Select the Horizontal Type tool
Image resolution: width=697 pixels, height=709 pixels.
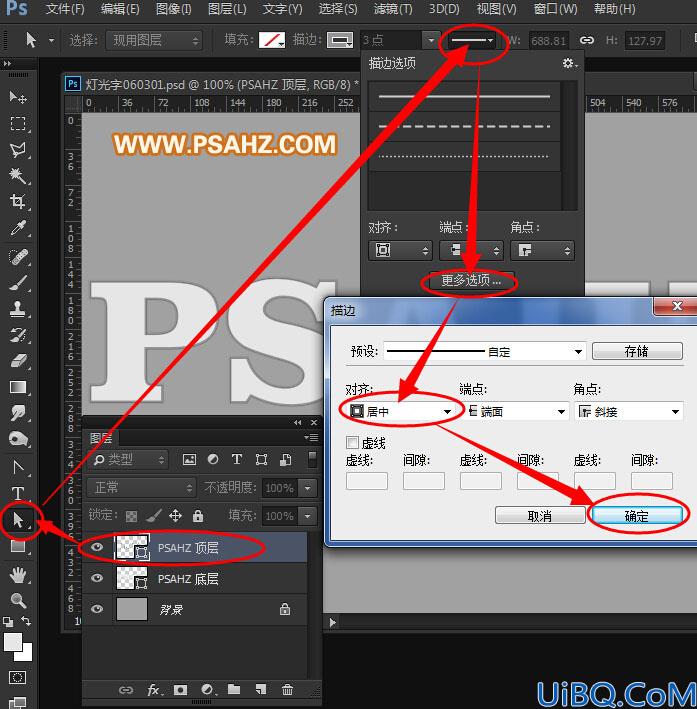(x=18, y=493)
